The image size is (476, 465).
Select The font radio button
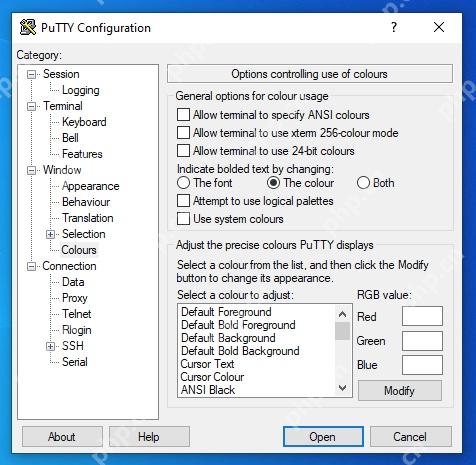183,183
